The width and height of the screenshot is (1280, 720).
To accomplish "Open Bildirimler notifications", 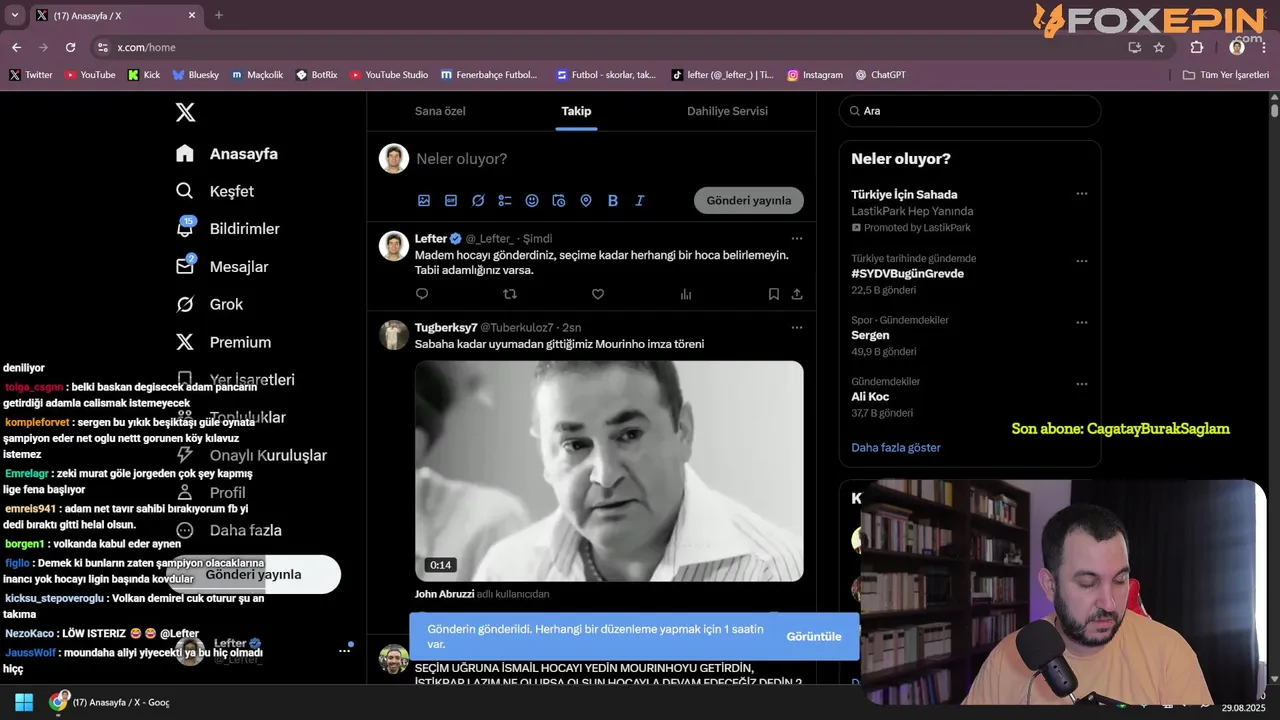I will pos(228,229).
